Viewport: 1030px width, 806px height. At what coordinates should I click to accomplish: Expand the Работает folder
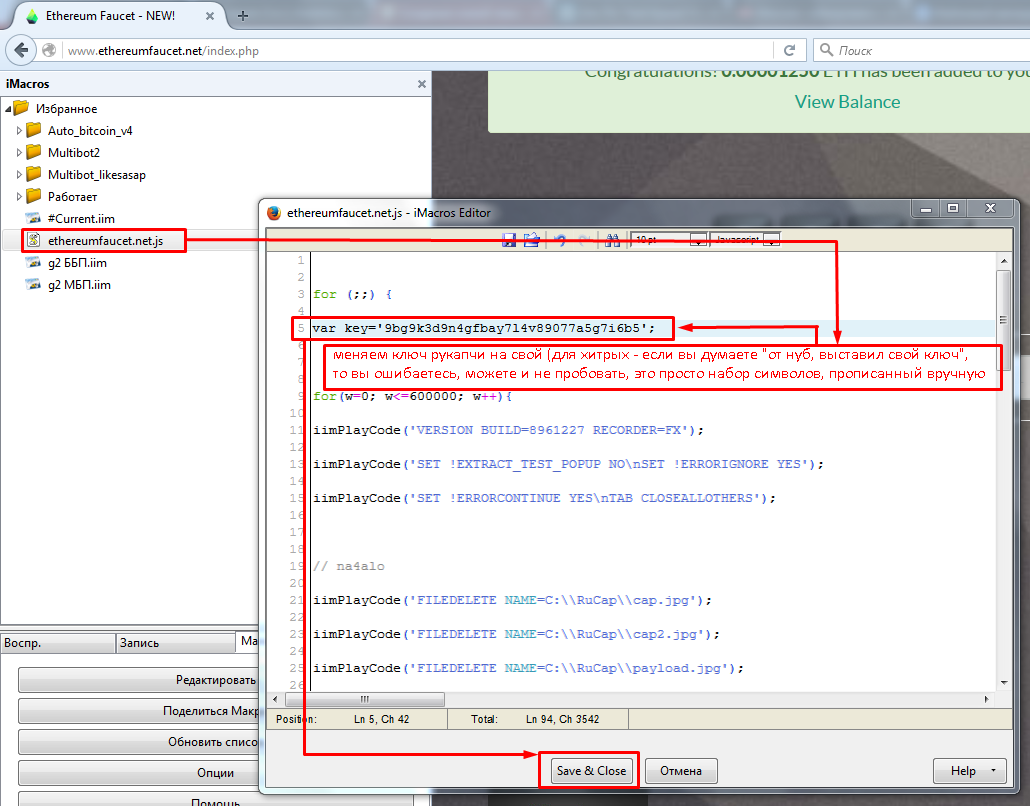19,196
